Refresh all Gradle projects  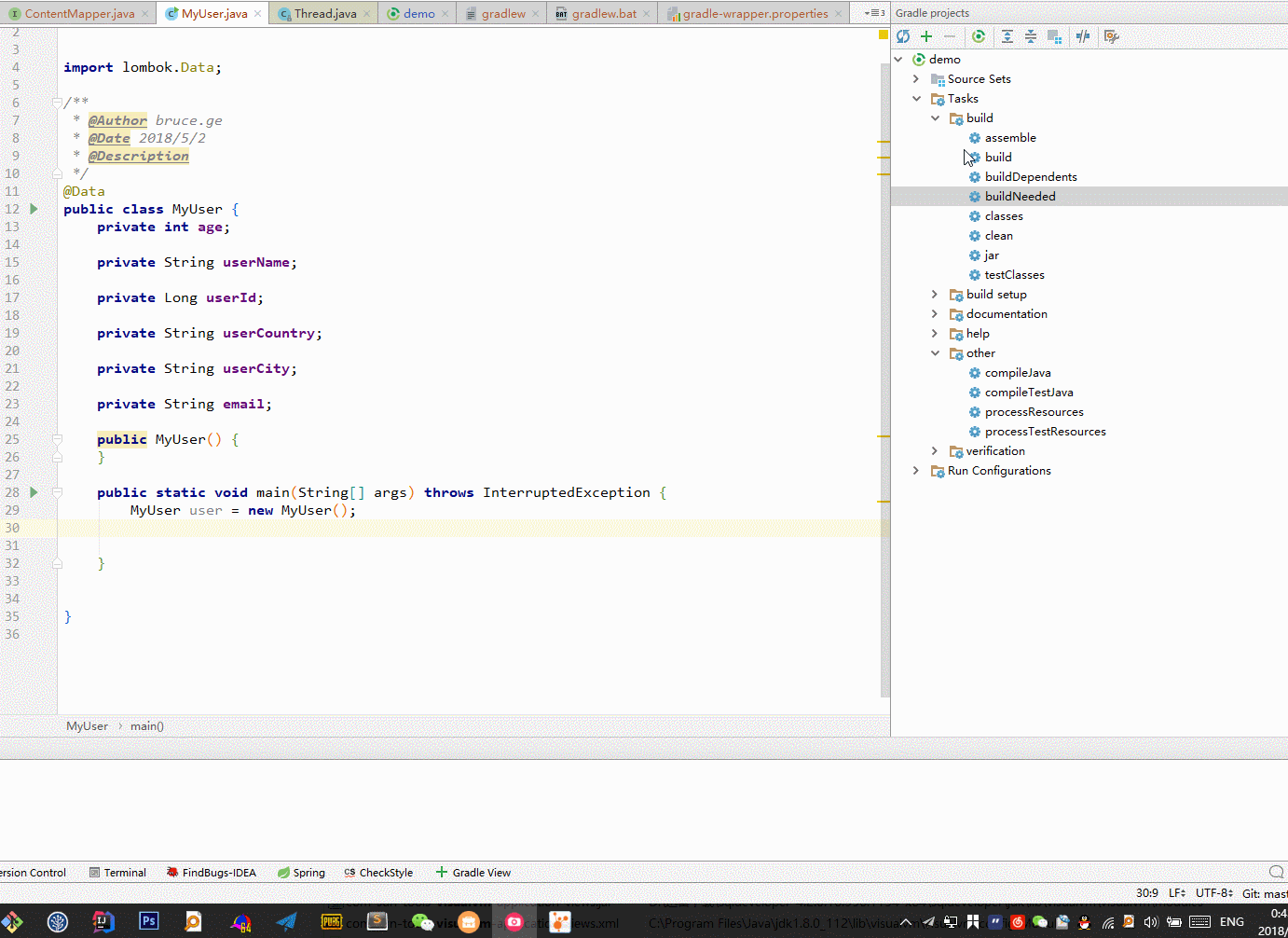903,36
